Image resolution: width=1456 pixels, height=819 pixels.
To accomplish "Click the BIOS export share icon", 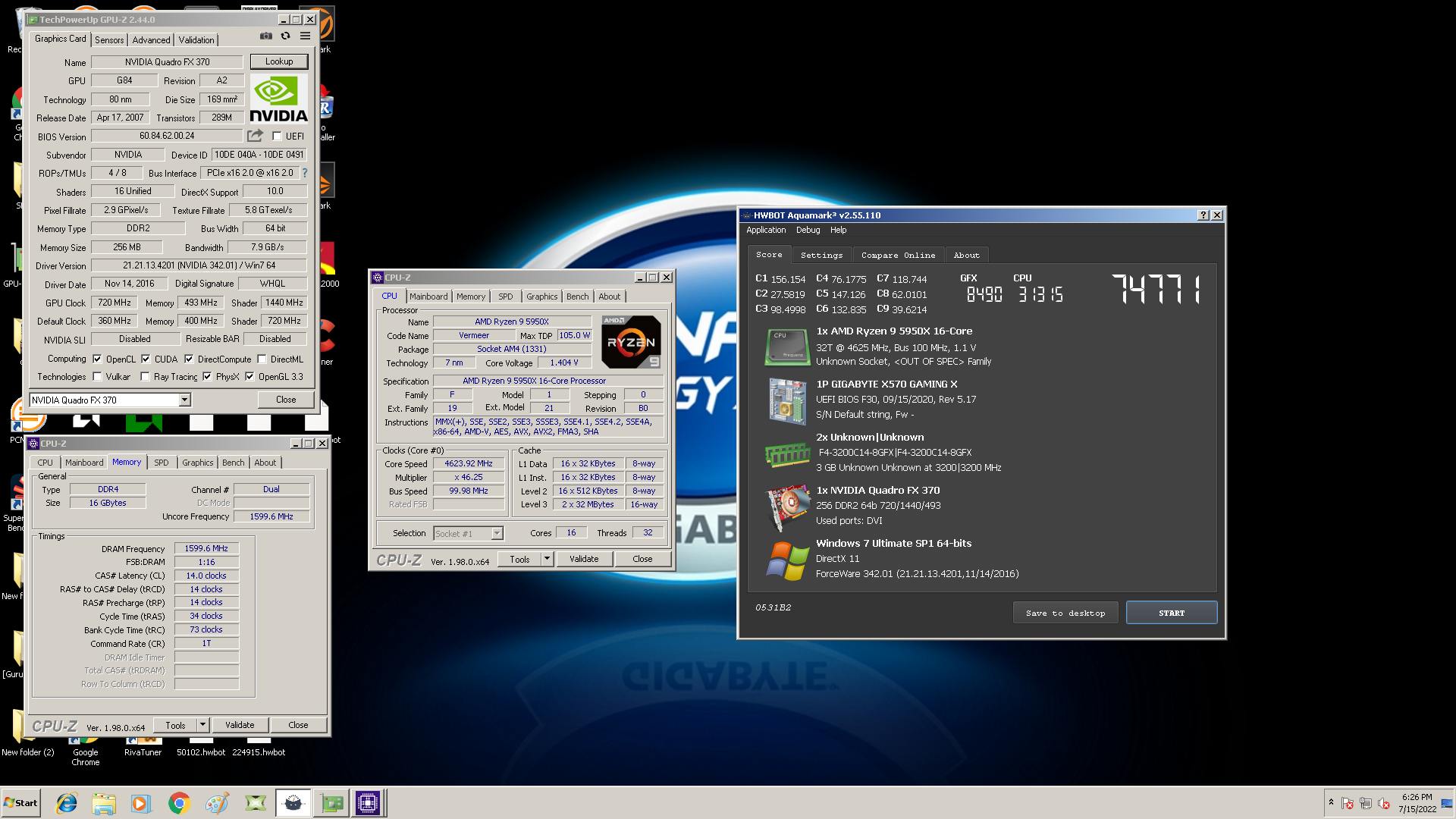I will coord(255,136).
